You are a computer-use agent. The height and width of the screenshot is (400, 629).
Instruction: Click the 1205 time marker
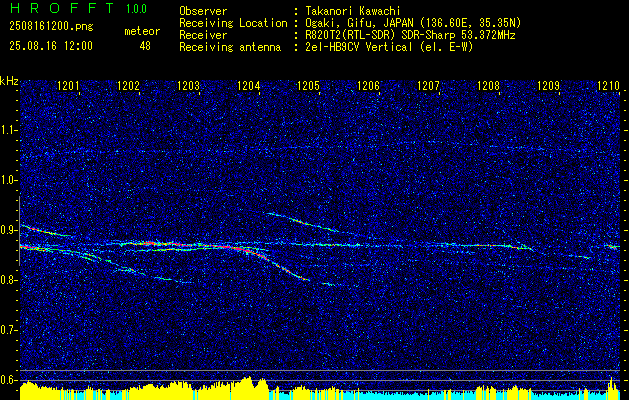click(308, 85)
